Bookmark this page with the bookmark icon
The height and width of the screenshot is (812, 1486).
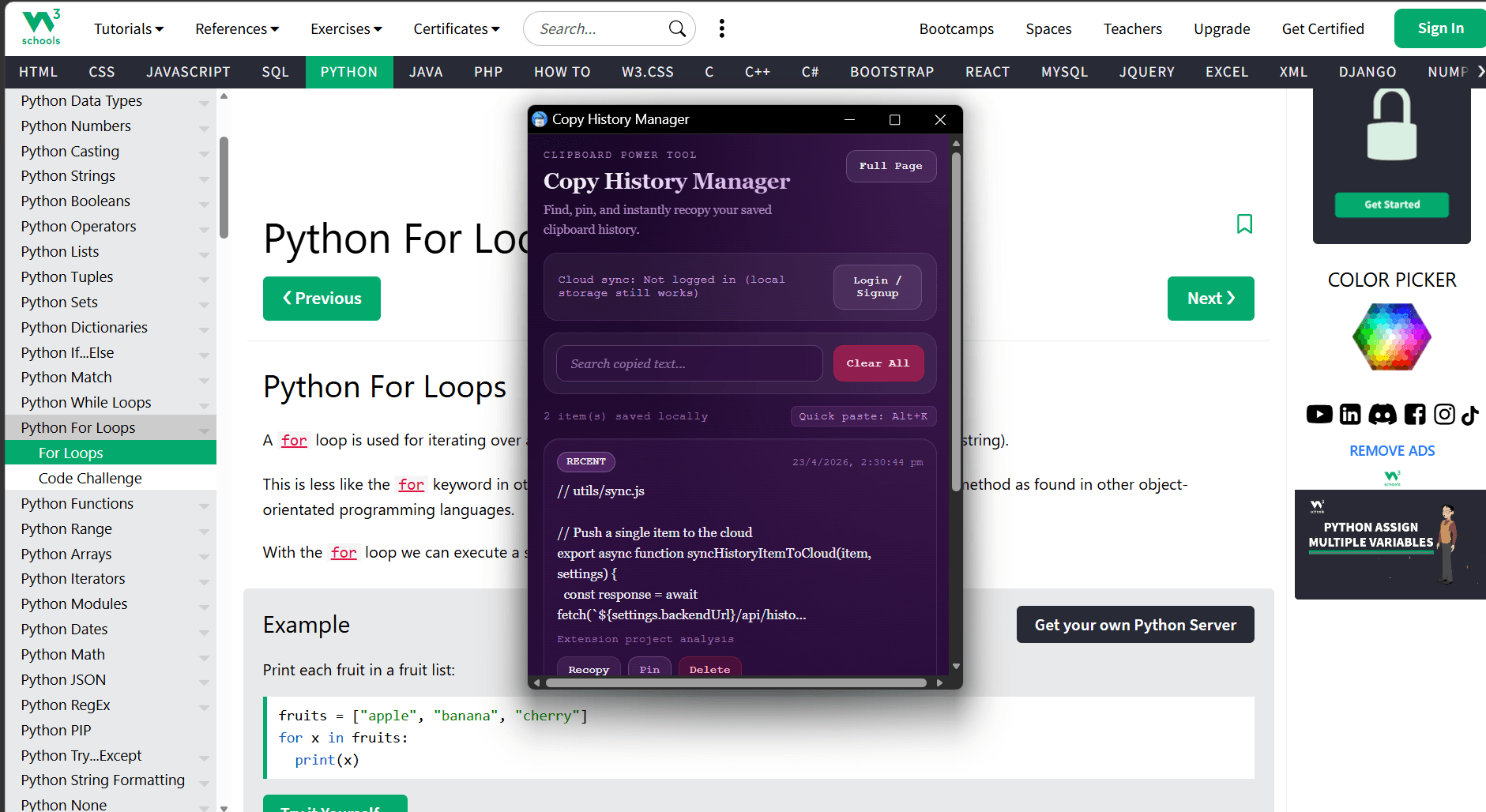(x=1244, y=224)
